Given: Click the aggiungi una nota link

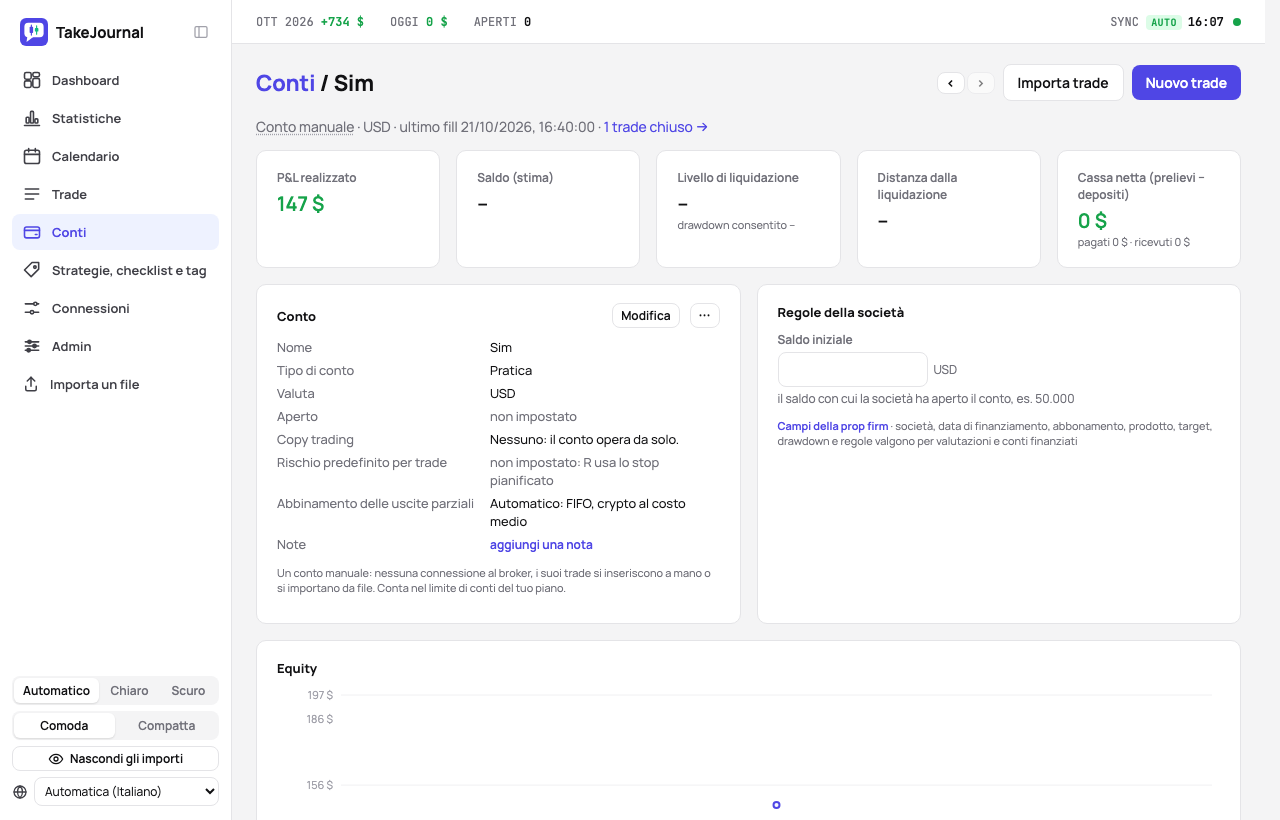Looking at the screenshot, I should [x=541, y=545].
